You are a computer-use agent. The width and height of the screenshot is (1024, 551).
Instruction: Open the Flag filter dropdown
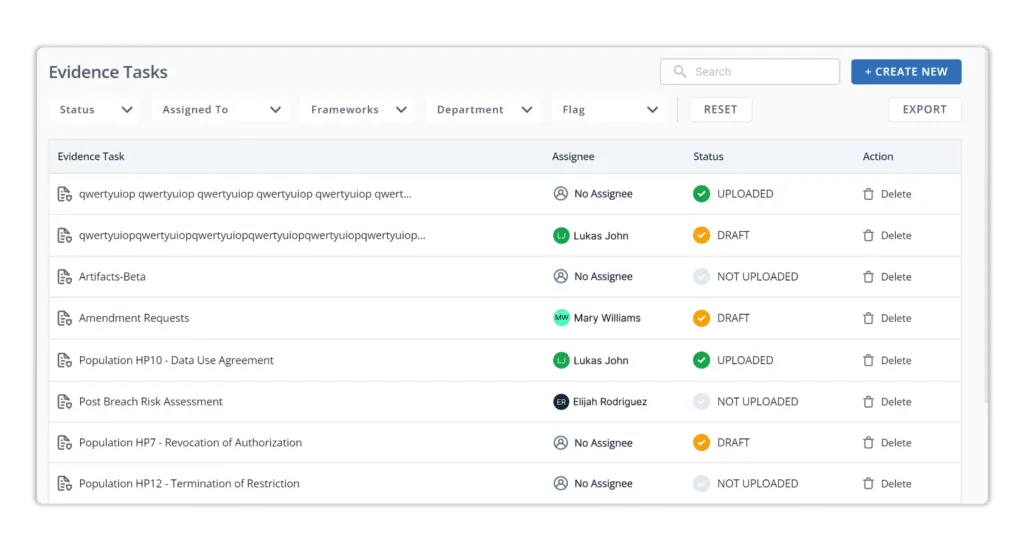[x=610, y=110]
